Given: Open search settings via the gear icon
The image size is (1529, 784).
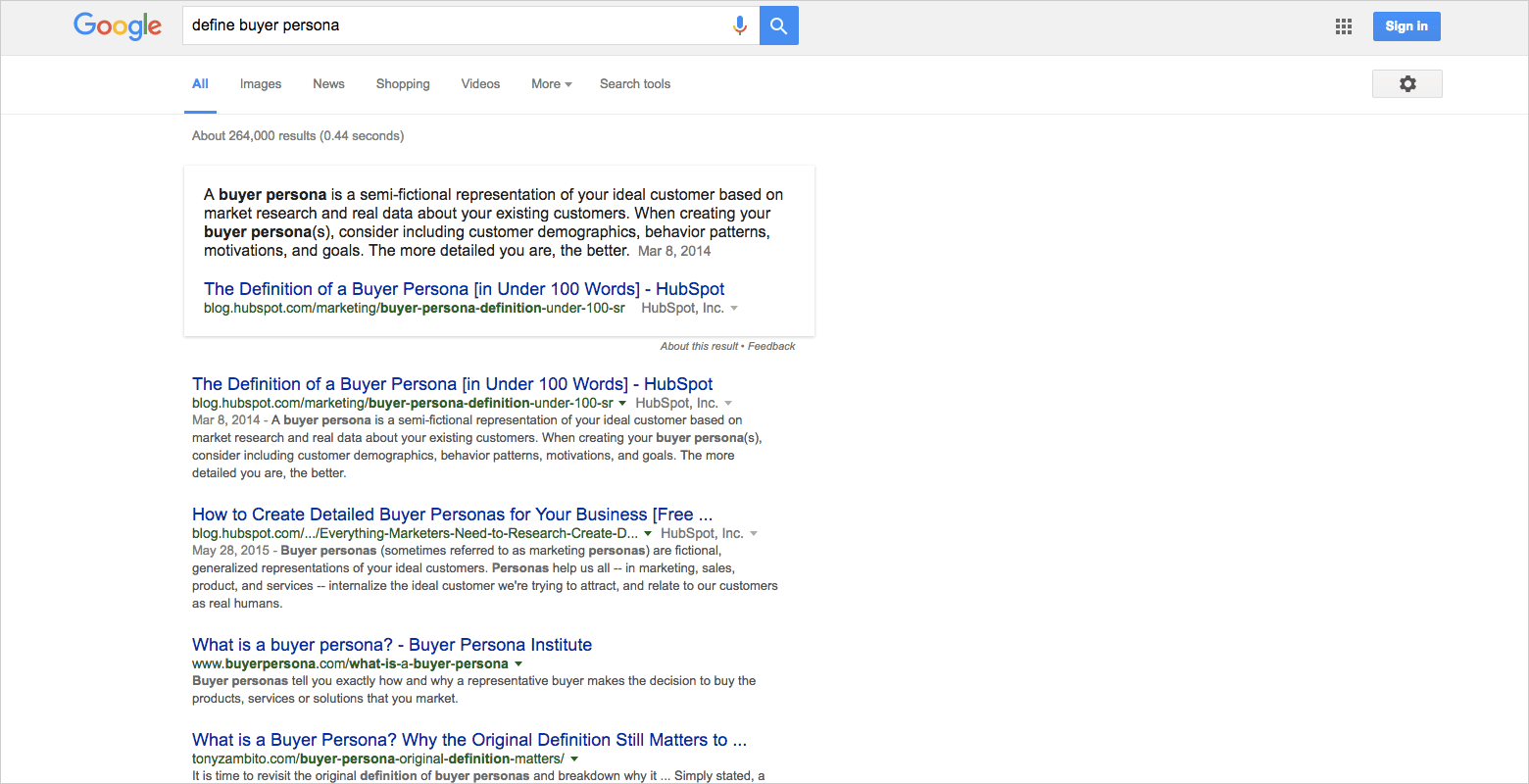Looking at the screenshot, I should (1406, 83).
